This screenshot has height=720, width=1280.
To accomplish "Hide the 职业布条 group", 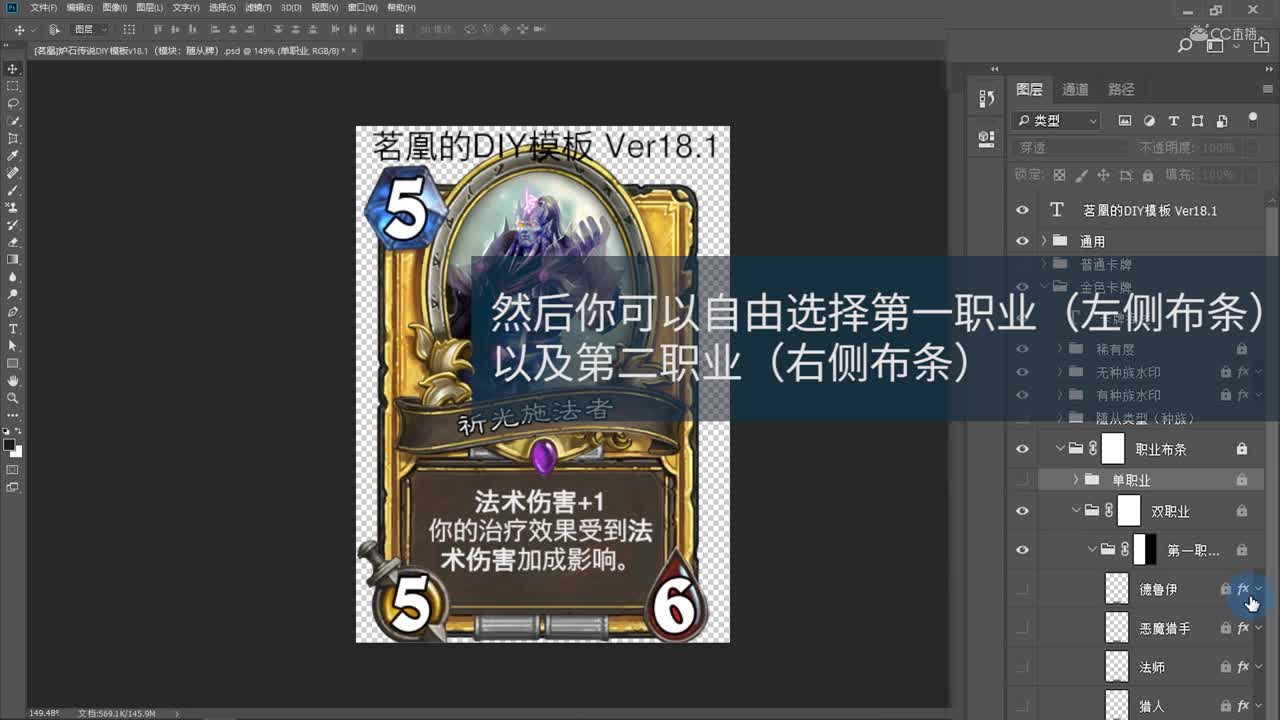I will click(1022, 449).
